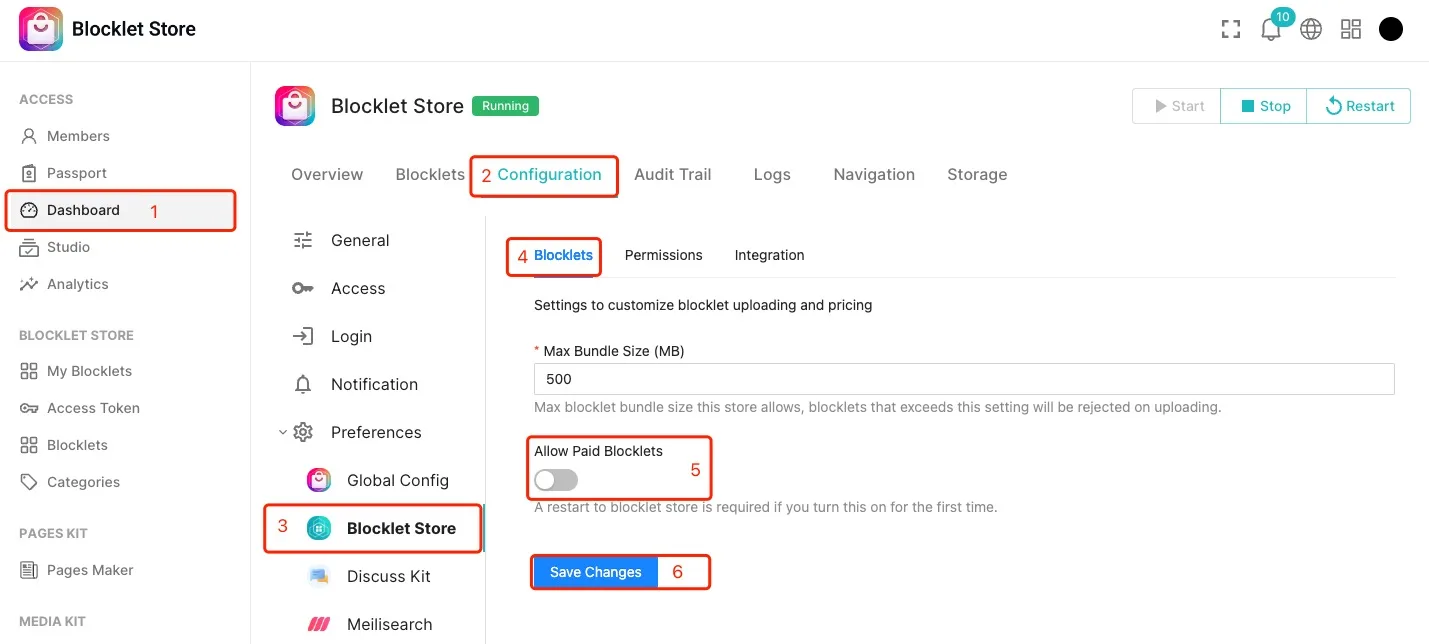This screenshot has width=1429, height=644.
Task: Open language globe icon
Action: coord(1311,29)
